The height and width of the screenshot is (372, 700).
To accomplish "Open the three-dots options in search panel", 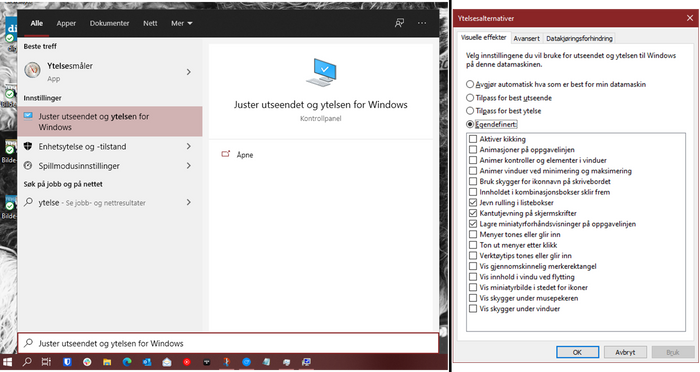I will coord(422,23).
